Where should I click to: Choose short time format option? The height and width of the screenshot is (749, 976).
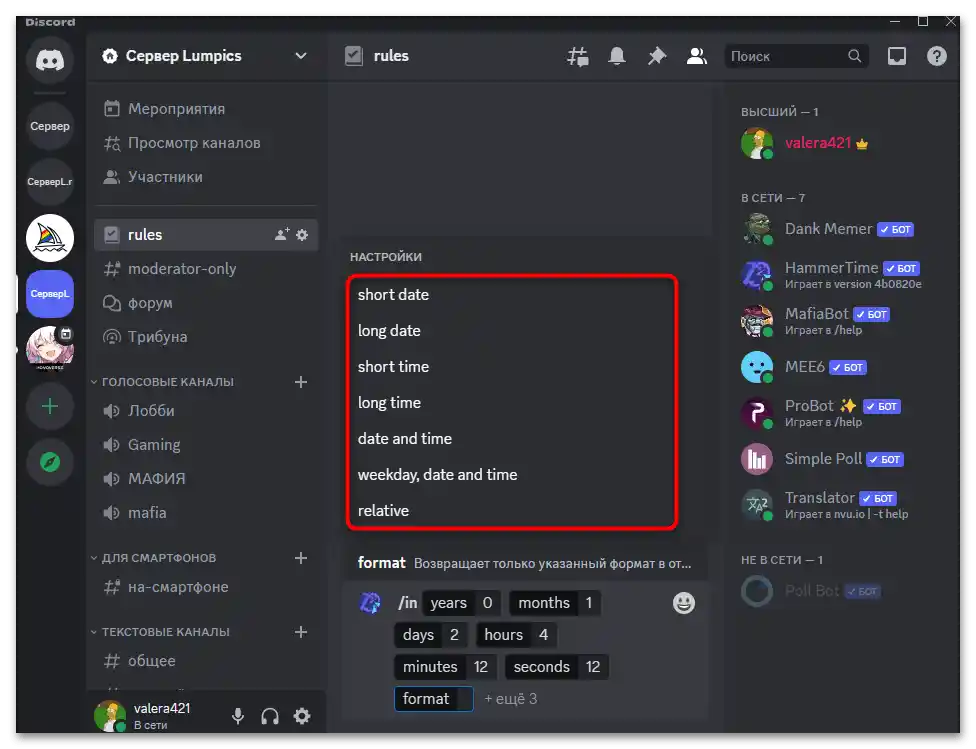512,367
